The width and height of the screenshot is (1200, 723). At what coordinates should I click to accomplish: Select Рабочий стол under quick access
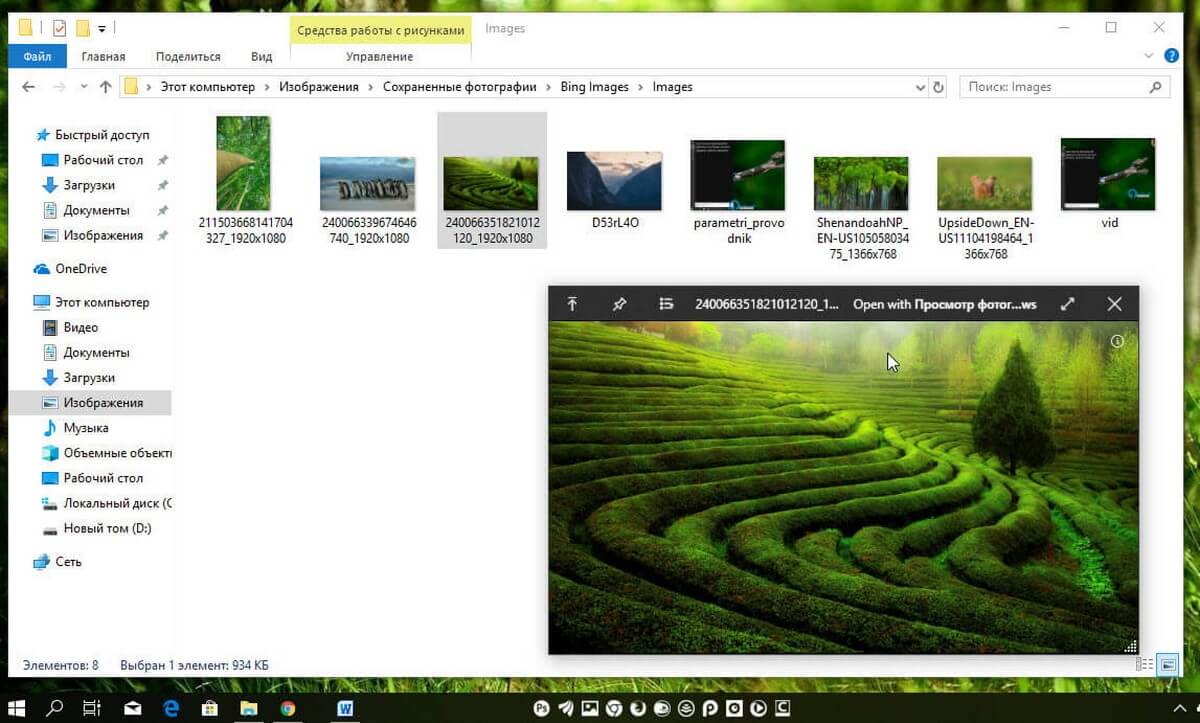click(x=103, y=160)
